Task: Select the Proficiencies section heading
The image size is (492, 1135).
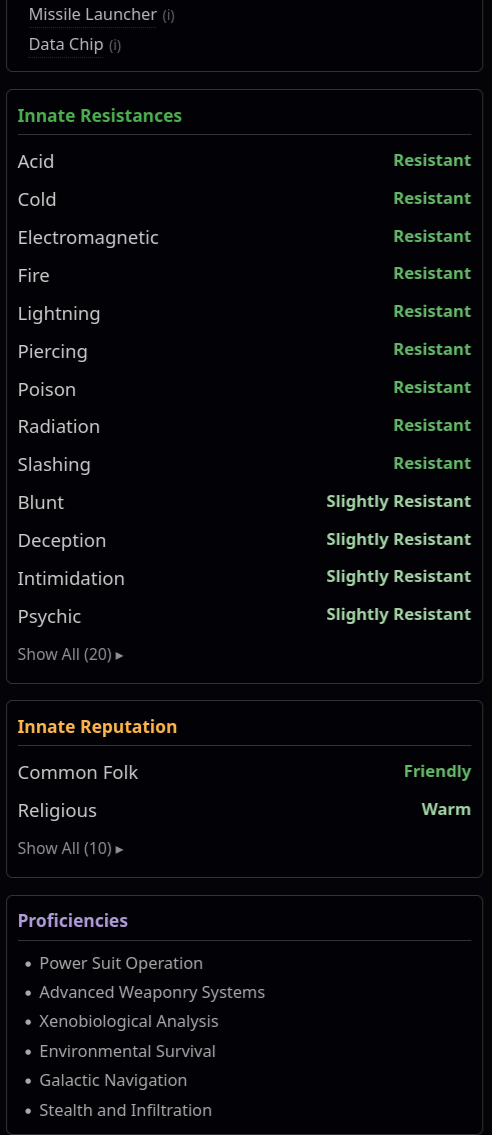Action: pyautogui.click(x=72, y=921)
